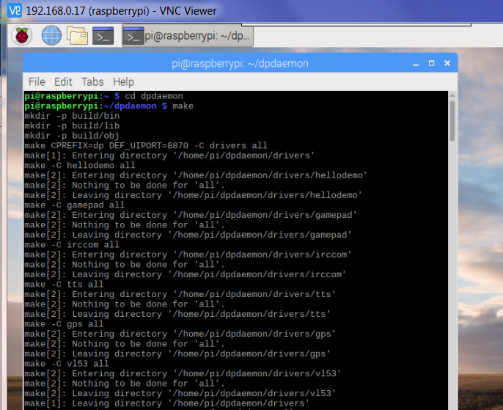Maximize the dpdaemon terminal window
The image size is (503, 410).
(431, 63)
